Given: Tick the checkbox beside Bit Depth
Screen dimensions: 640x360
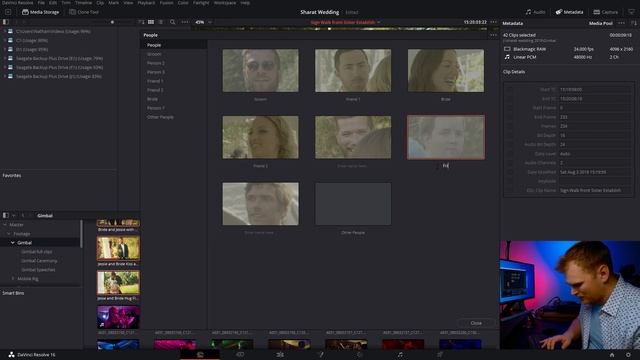Looking at the screenshot, I should coord(509,135).
